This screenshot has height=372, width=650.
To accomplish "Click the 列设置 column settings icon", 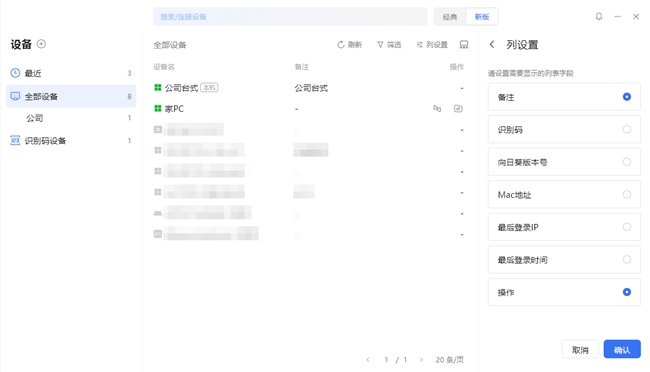I will pos(420,45).
